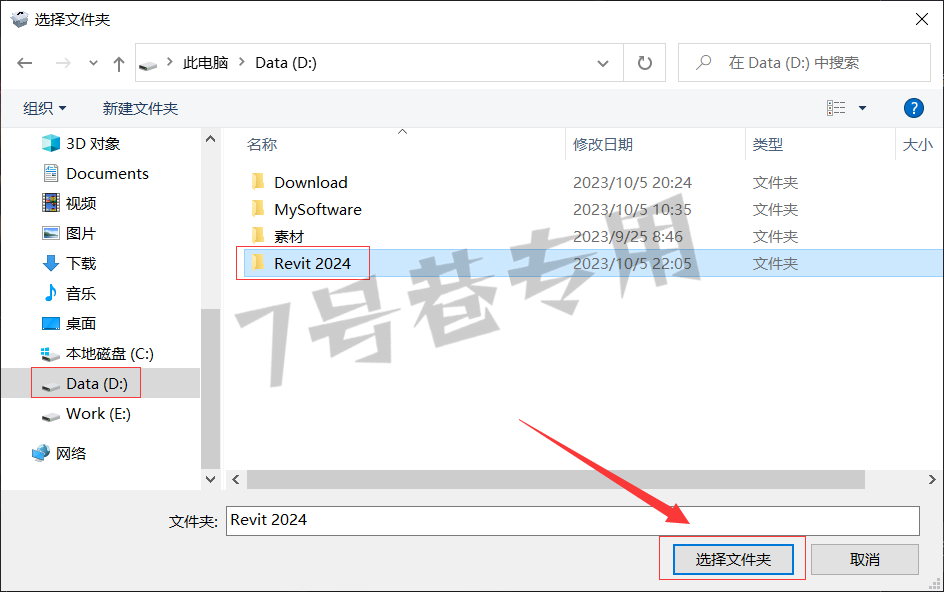
Task: Click the 文件夹 name input field
Action: [573, 520]
